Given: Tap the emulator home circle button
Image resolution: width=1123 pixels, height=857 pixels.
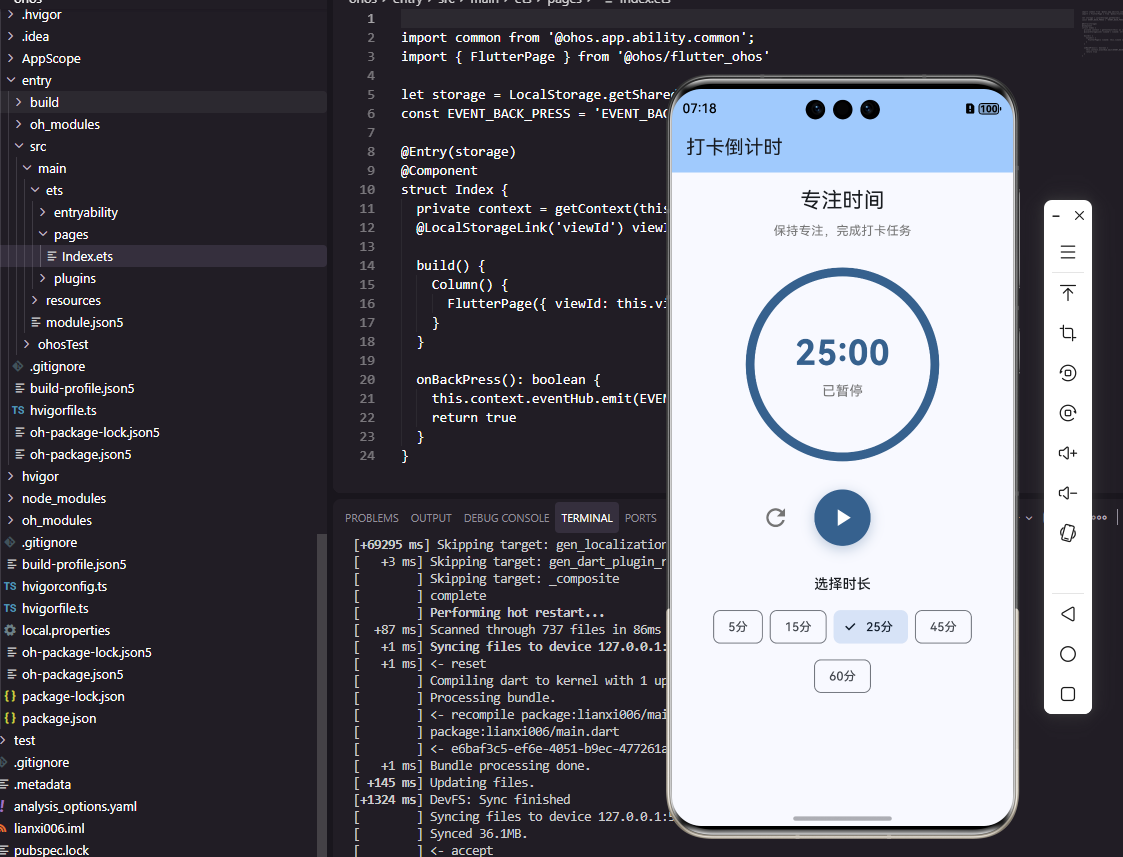Looking at the screenshot, I should (x=1068, y=654).
